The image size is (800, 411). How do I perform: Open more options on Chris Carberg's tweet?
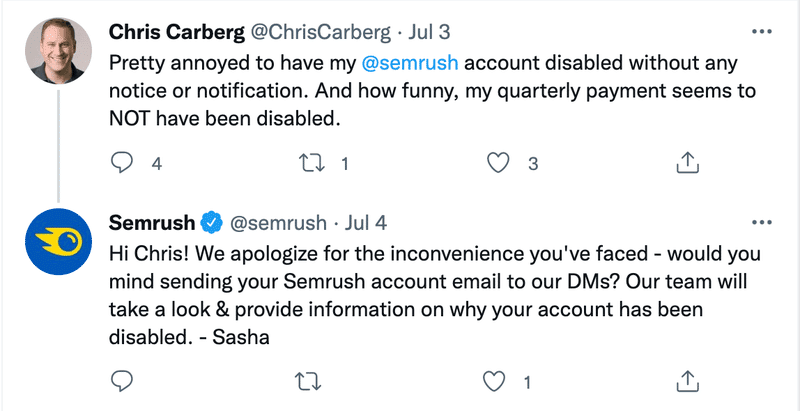762,32
